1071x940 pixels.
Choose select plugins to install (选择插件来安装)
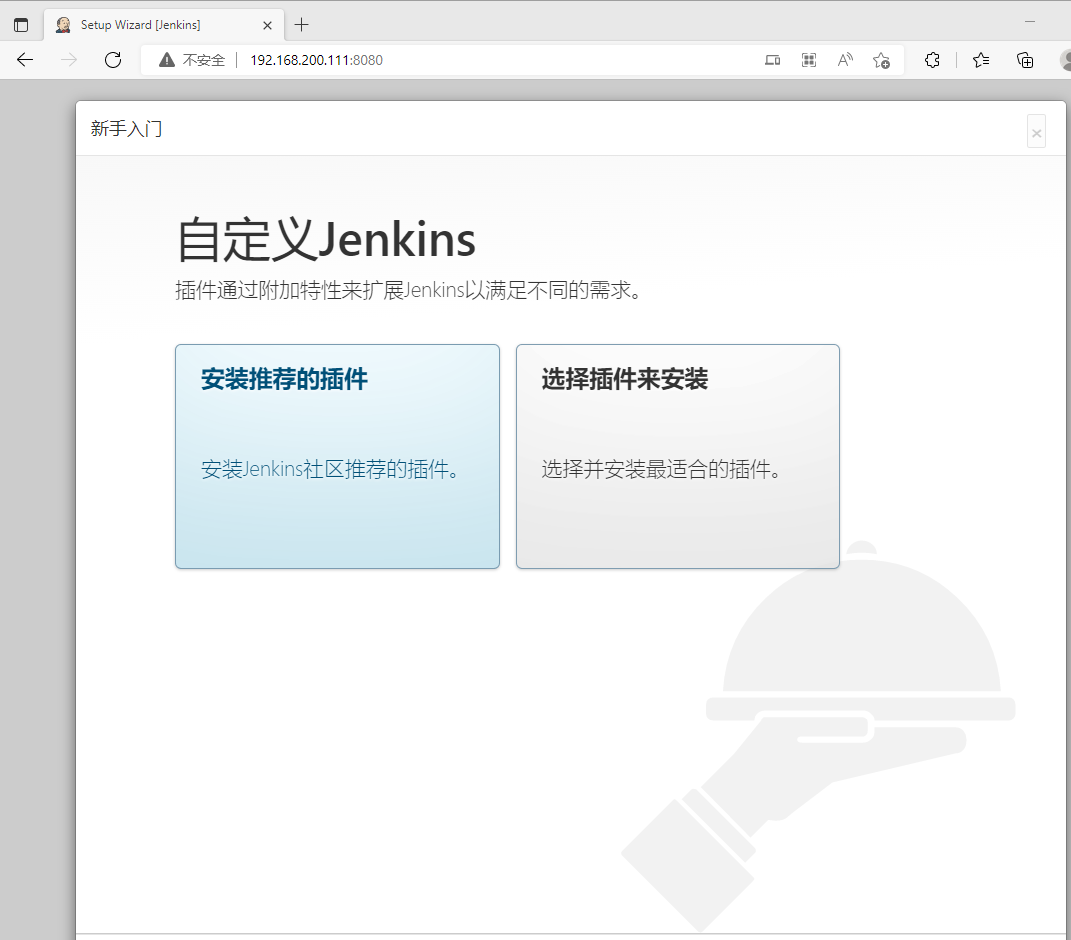[678, 456]
